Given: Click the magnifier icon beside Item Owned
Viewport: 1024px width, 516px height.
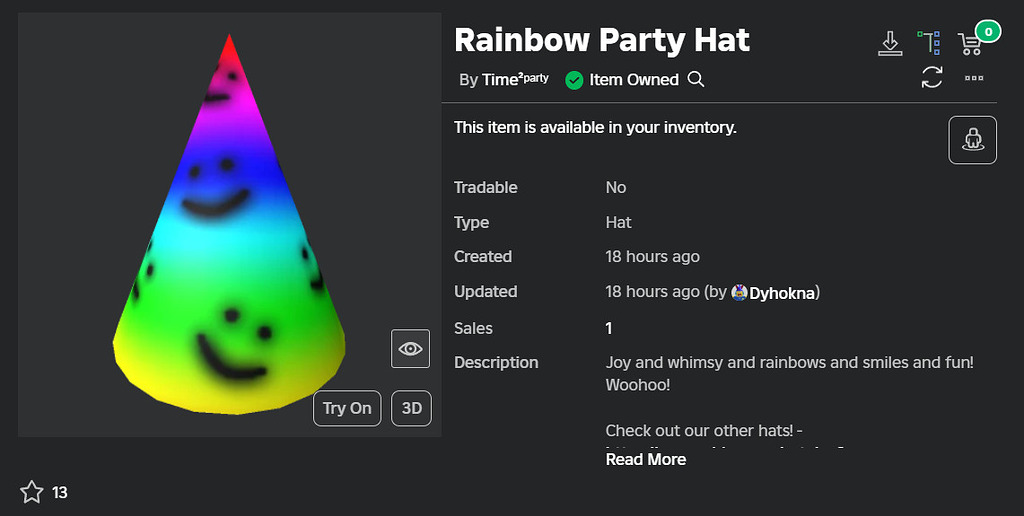Looking at the screenshot, I should pos(696,80).
